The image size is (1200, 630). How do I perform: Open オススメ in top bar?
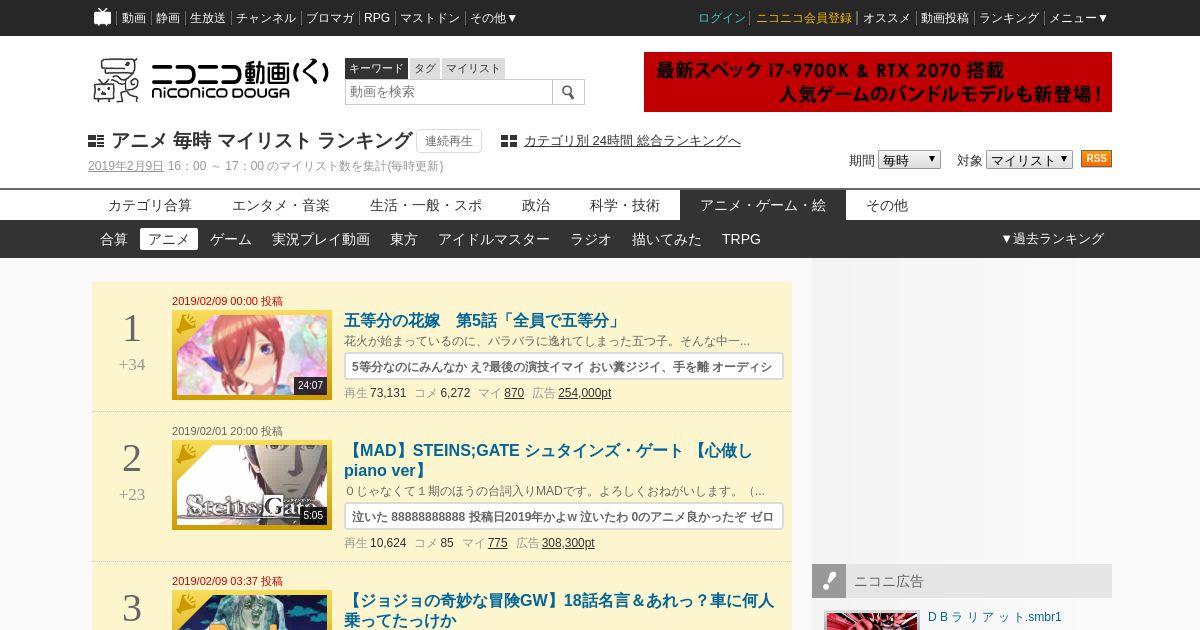(x=887, y=18)
